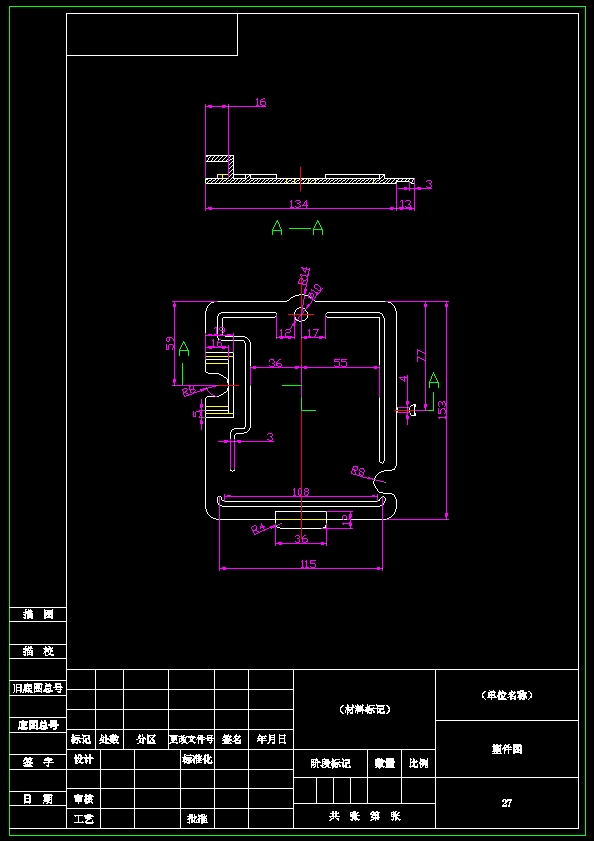594x841 pixels.
Task: Click the "签 字" side block cell
Action: click(38, 762)
